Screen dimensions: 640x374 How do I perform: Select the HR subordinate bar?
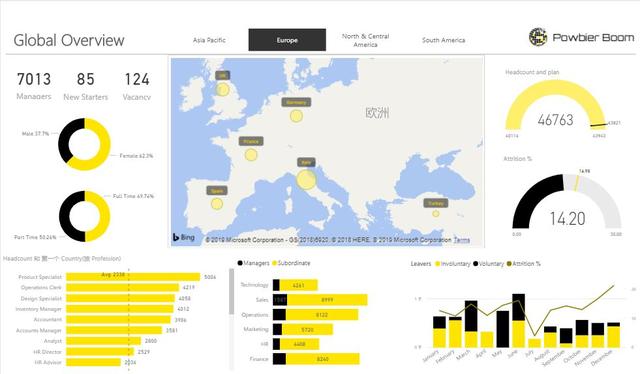click(x=299, y=344)
